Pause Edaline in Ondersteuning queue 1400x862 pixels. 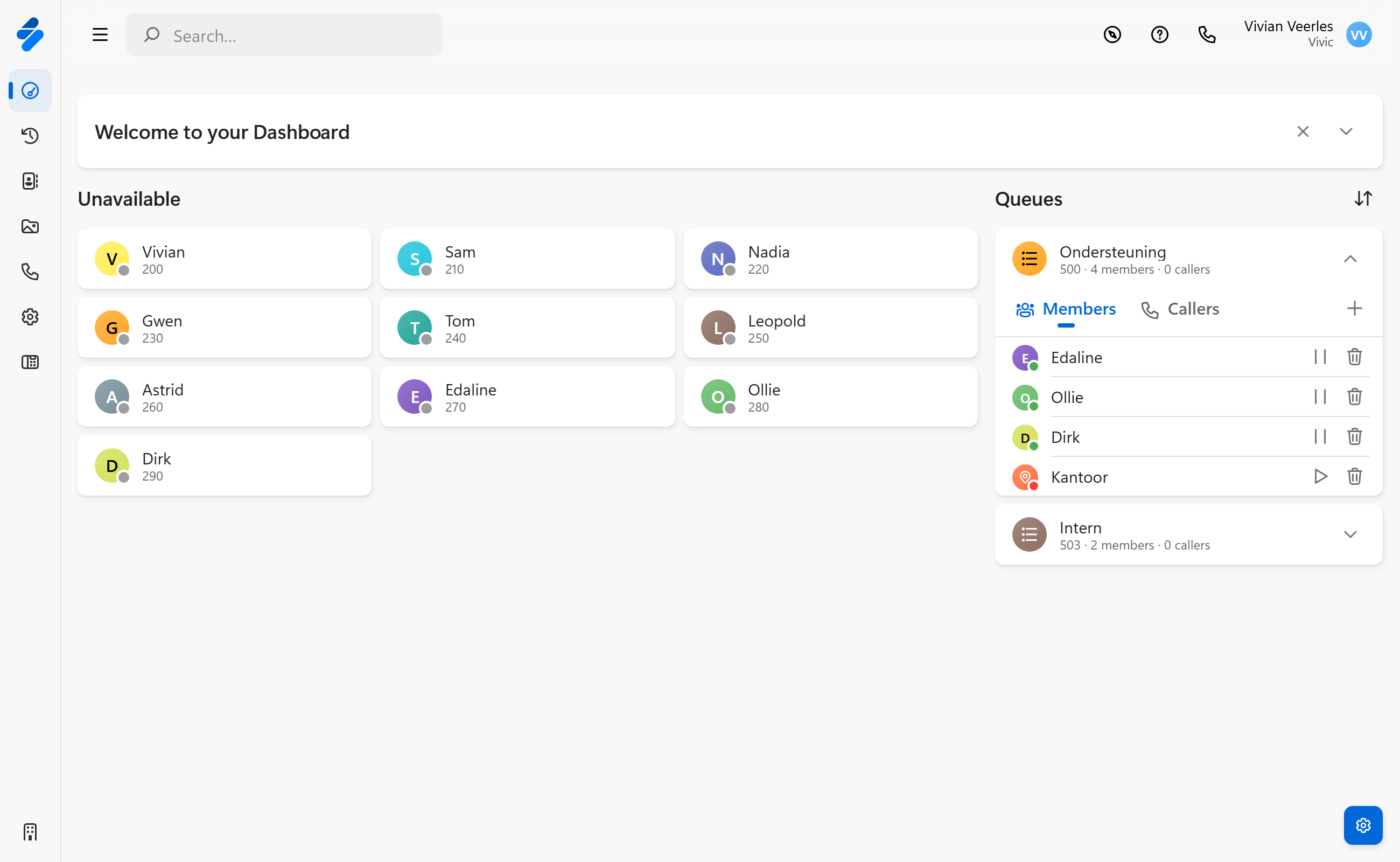(1320, 357)
